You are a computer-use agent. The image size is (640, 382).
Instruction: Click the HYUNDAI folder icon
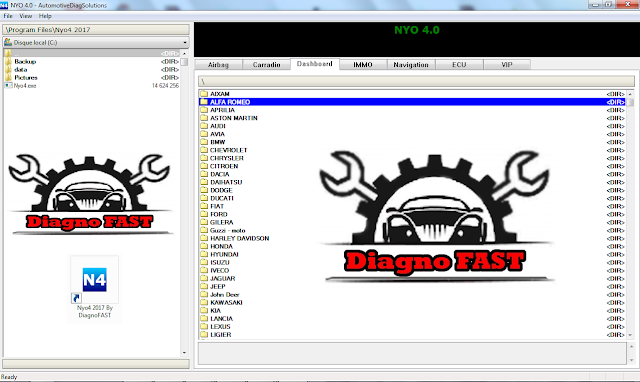(204, 254)
